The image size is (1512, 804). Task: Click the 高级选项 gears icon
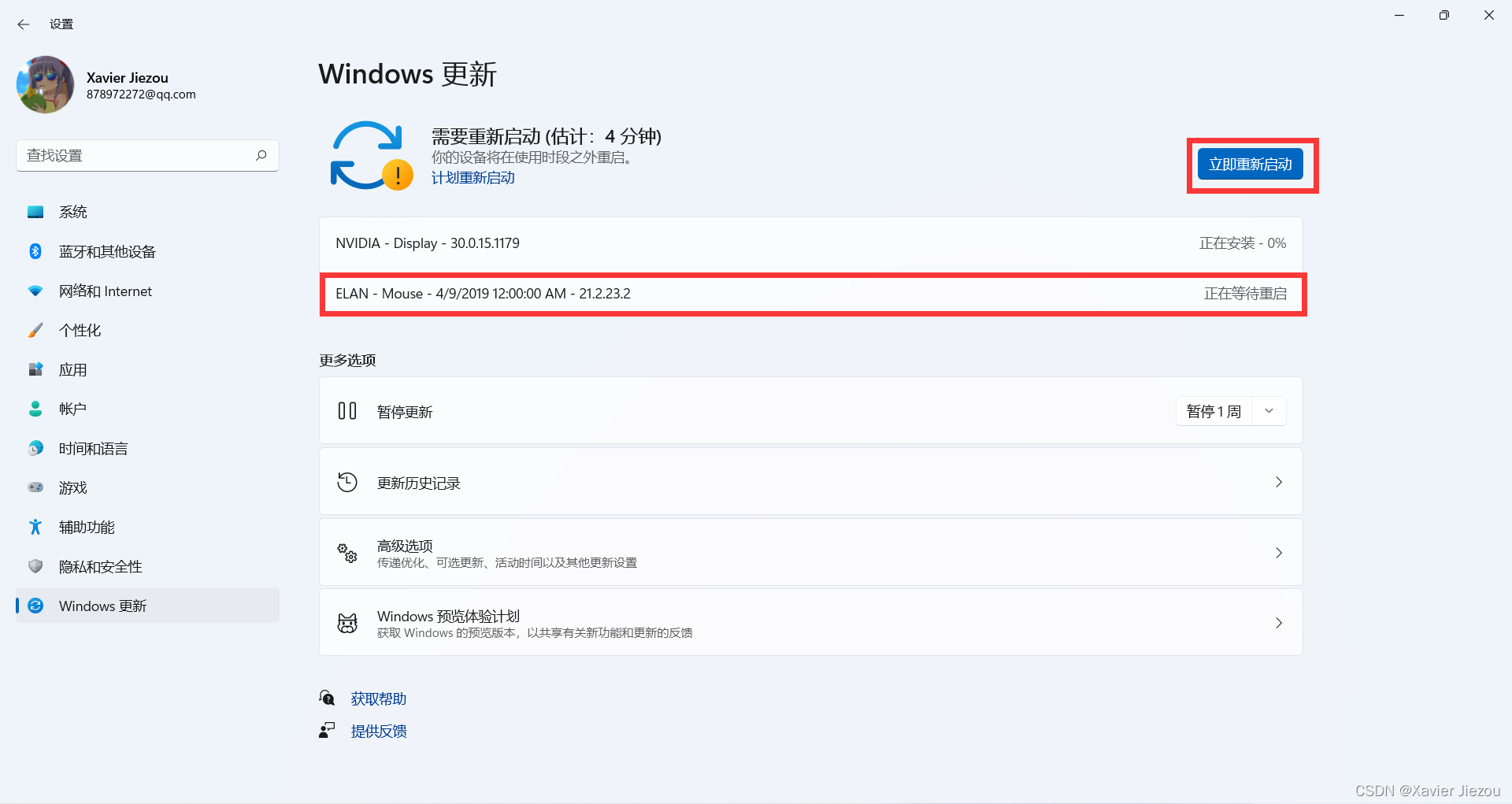click(347, 553)
